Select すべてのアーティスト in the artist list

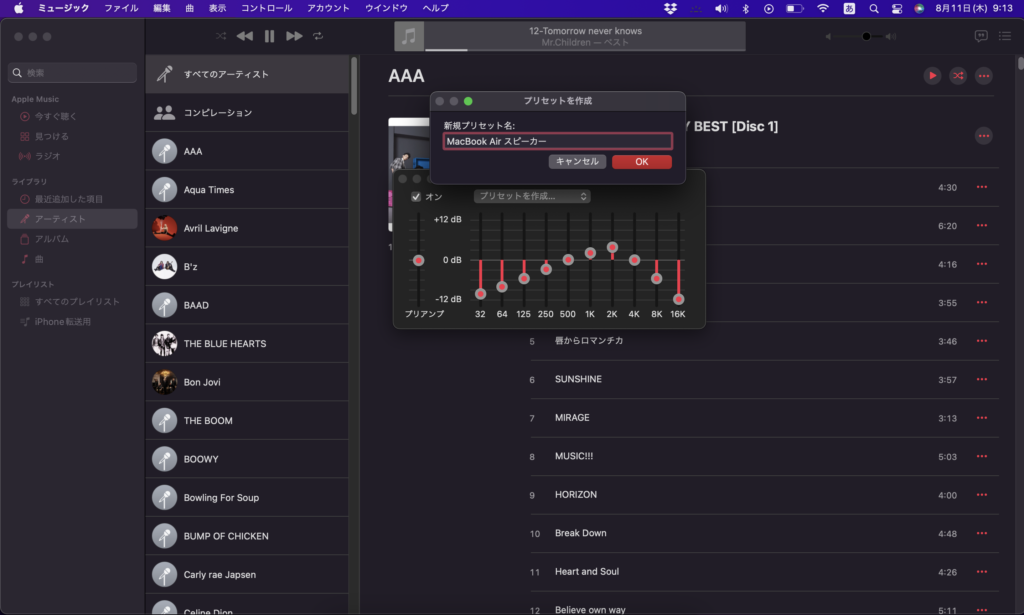click(247, 74)
